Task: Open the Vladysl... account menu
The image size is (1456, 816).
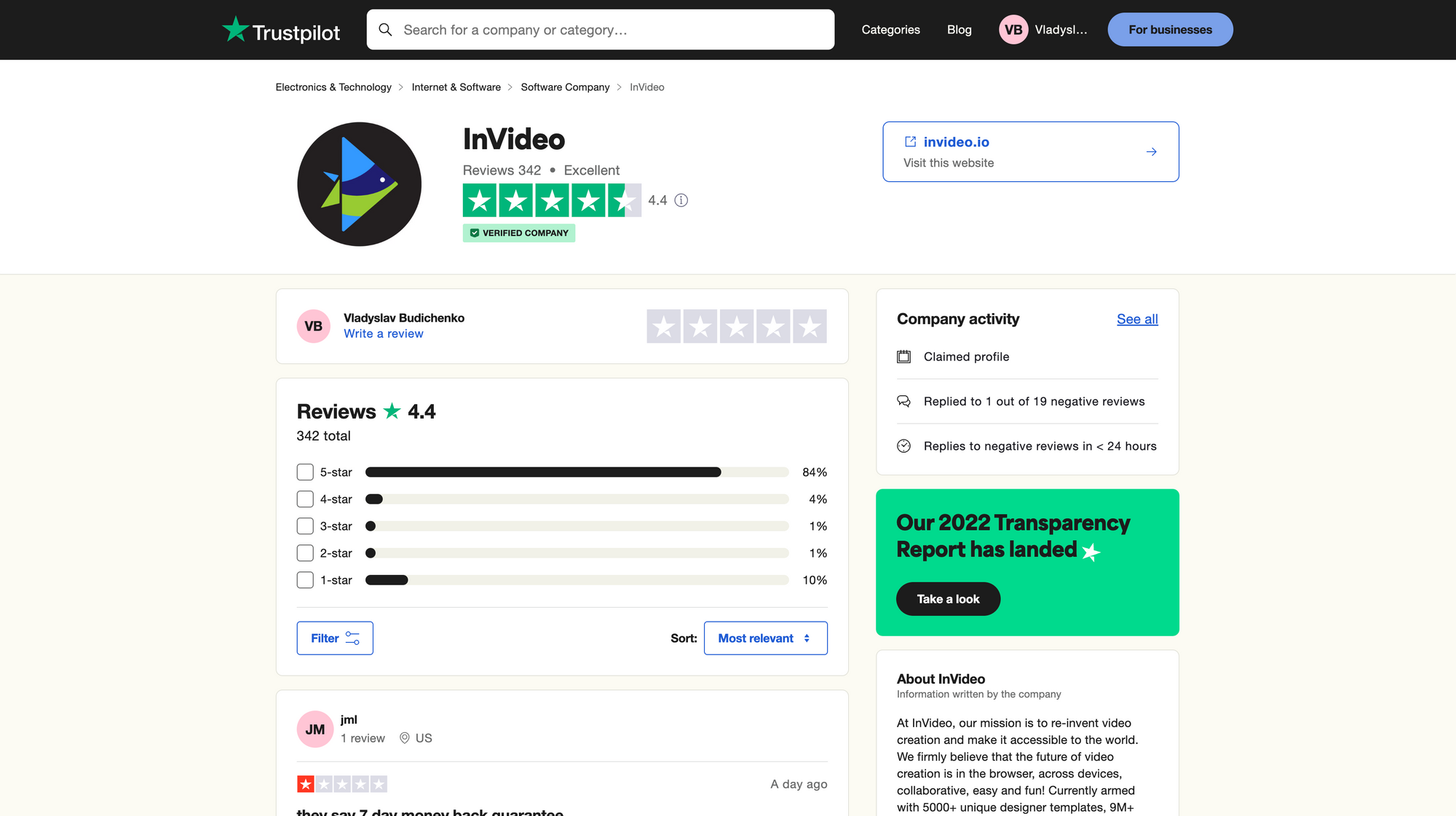Action: (1061, 30)
